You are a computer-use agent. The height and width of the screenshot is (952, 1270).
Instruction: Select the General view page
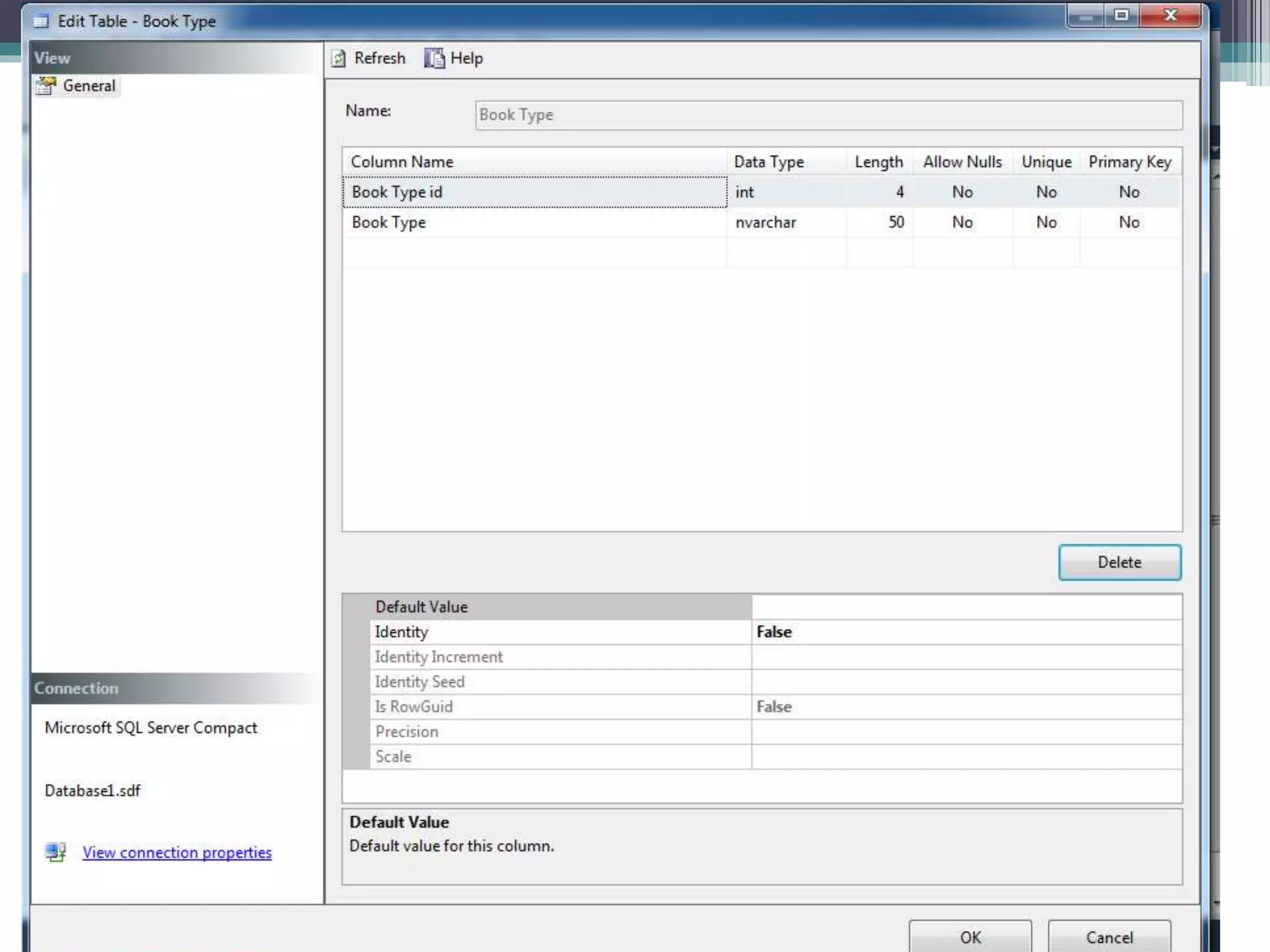(89, 86)
